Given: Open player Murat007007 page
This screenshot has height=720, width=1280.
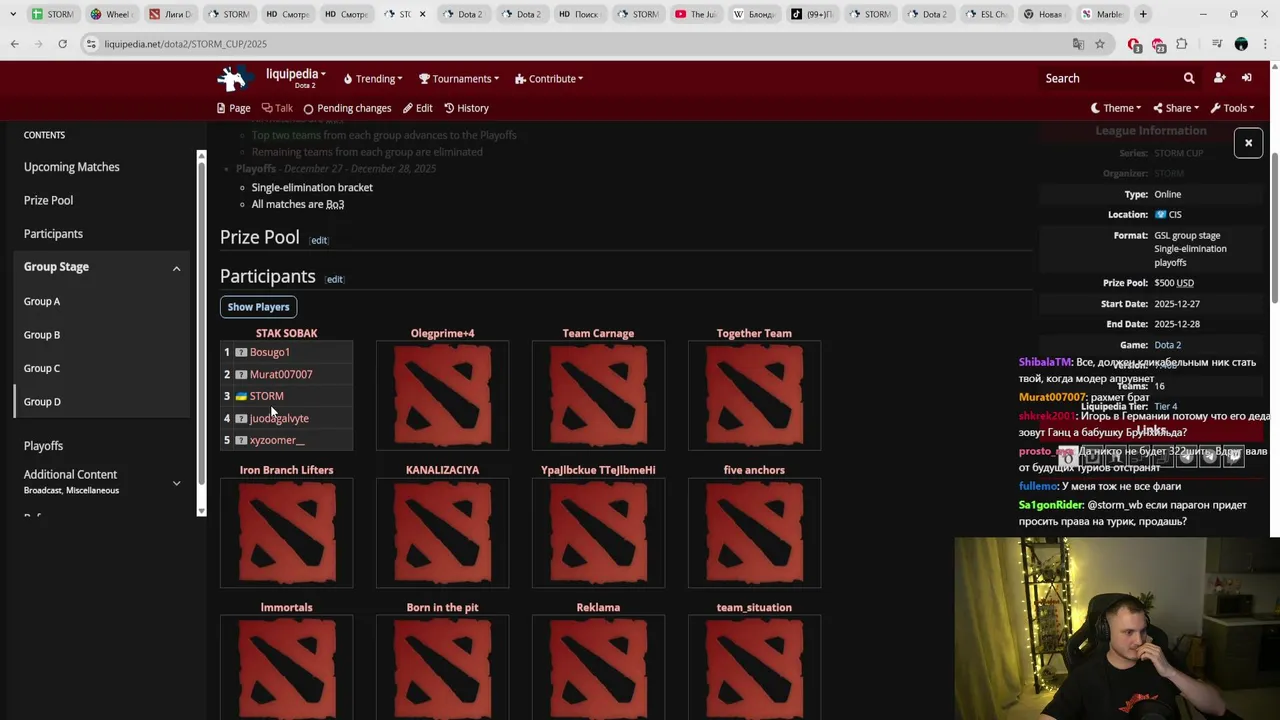Looking at the screenshot, I should pyautogui.click(x=281, y=374).
